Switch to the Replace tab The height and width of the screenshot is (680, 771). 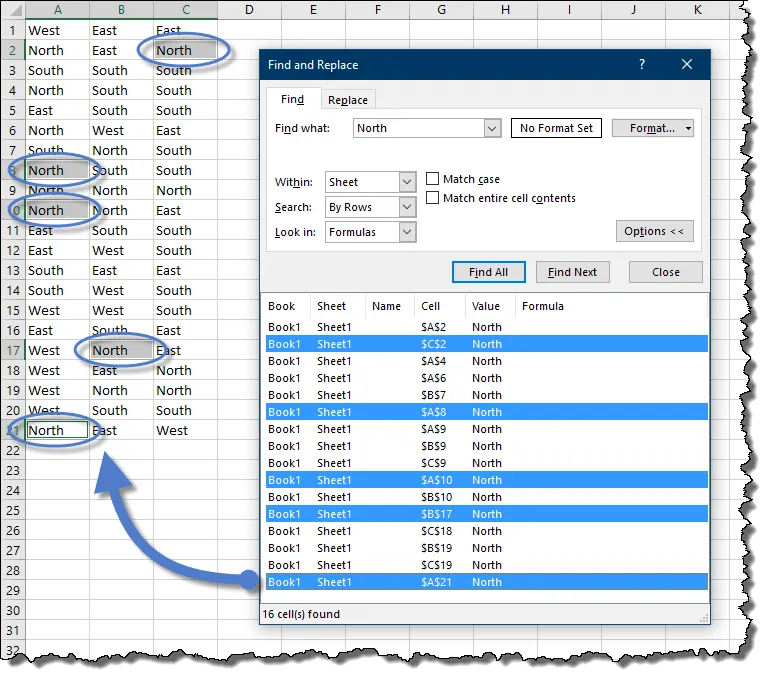tap(348, 100)
